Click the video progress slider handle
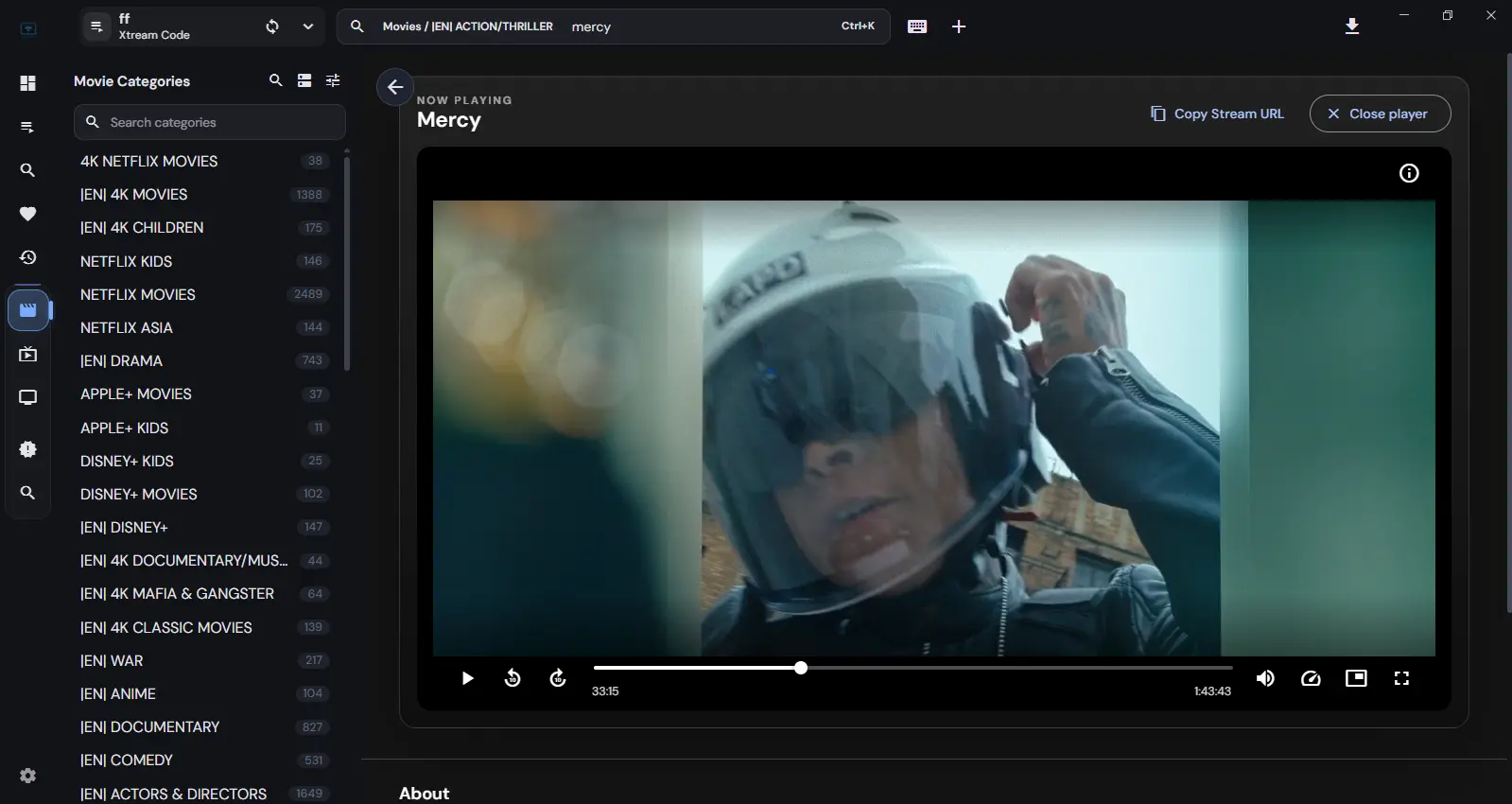The width and height of the screenshot is (1512, 804). [801, 668]
